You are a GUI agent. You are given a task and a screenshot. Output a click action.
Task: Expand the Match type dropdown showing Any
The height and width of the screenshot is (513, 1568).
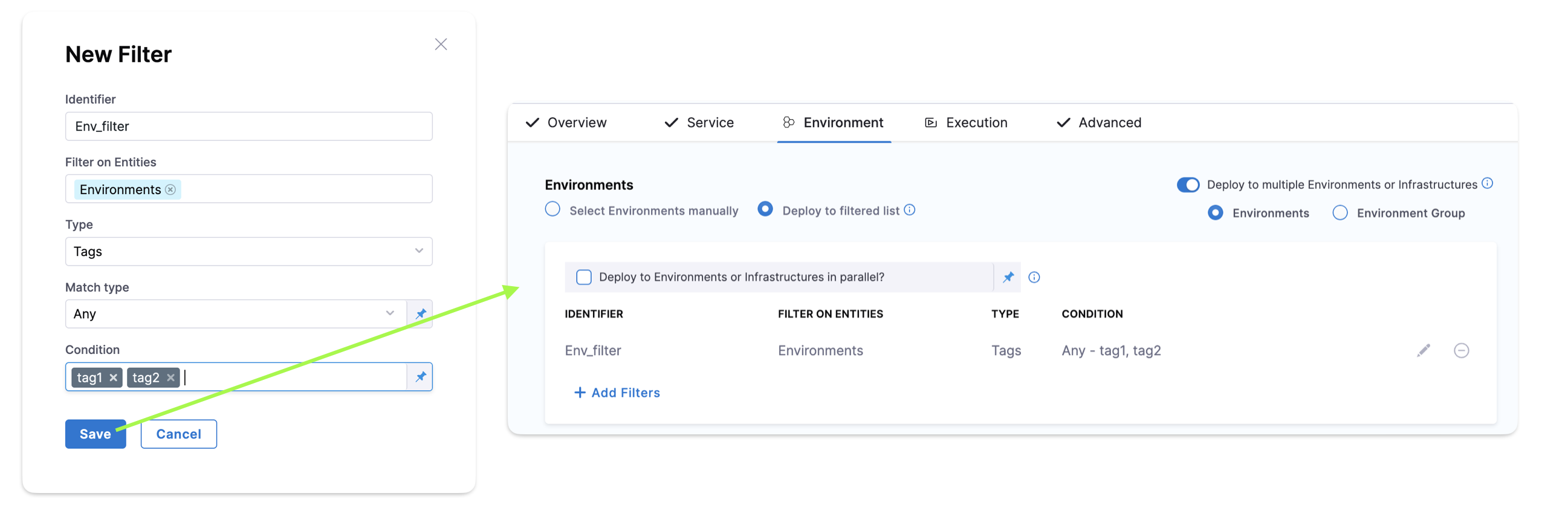click(x=235, y=314)
